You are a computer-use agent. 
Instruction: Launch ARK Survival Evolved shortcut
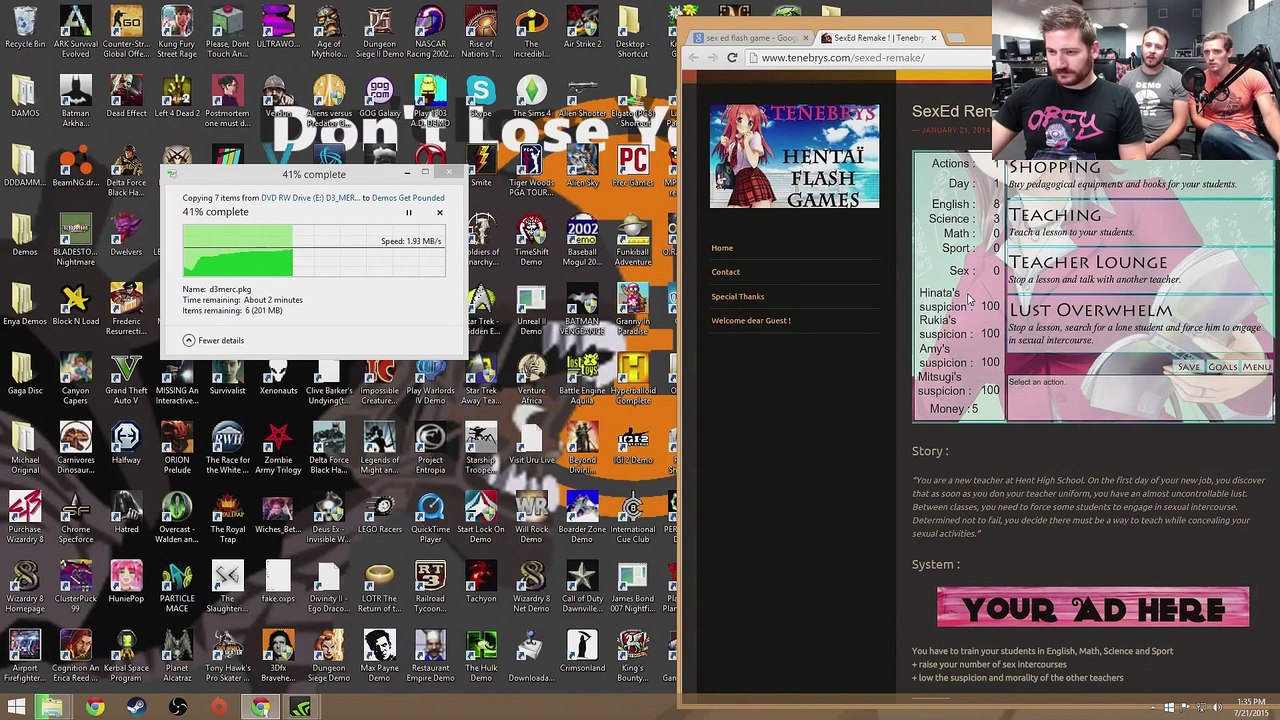(x=76, y=32)
